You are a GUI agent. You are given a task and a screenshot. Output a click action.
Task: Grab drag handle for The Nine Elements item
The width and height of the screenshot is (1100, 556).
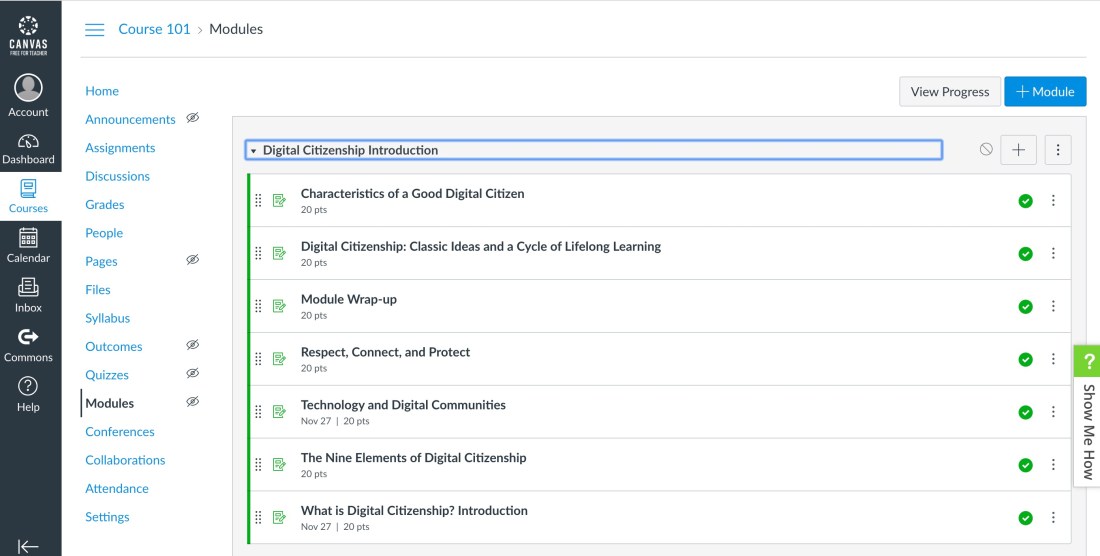(259, 465)
